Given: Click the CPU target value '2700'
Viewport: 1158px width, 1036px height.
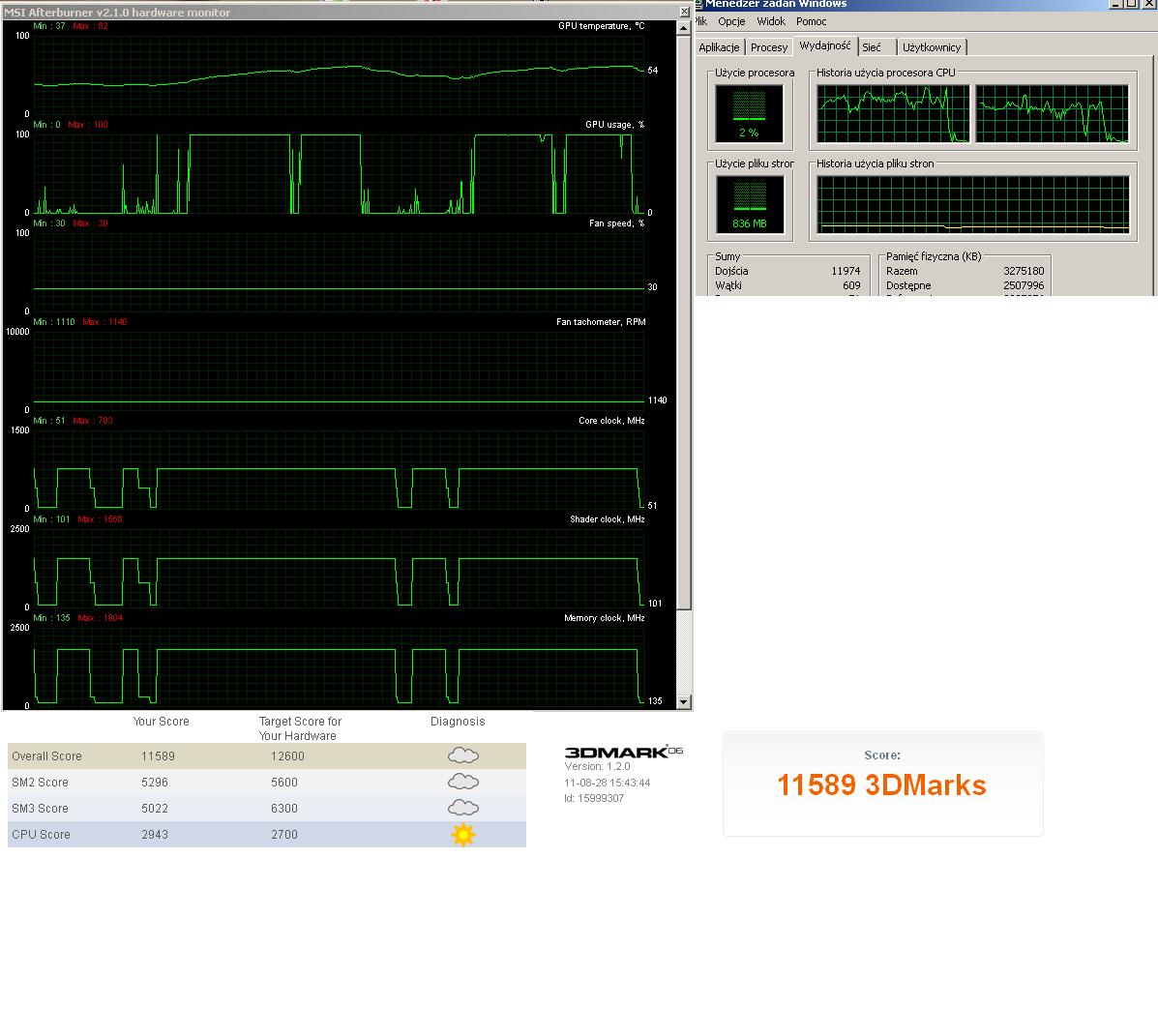Looking at the screenshot, I should pyautogui.click(x=284, y=835).
